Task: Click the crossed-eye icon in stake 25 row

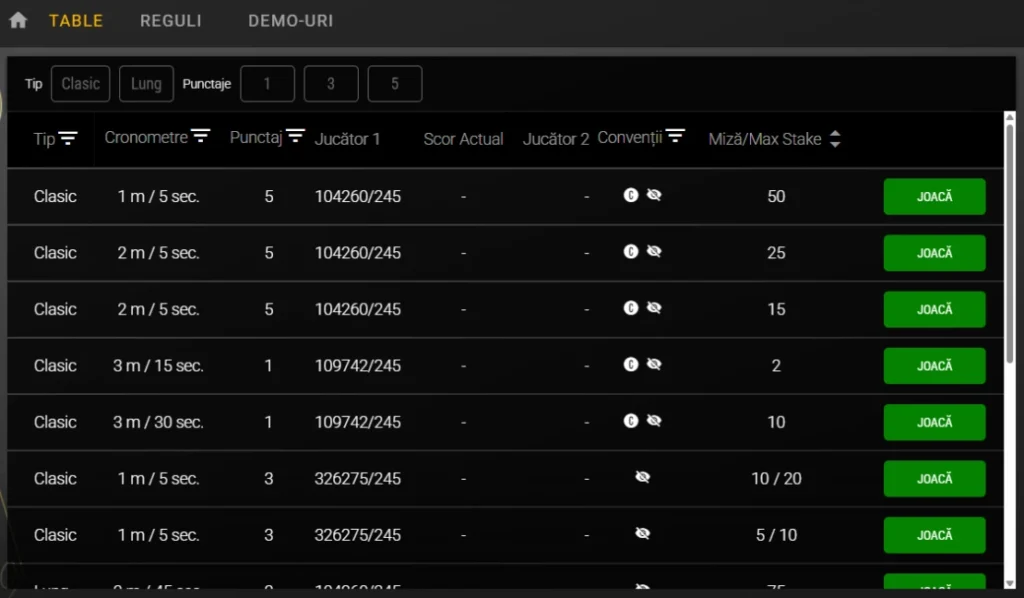Action: coord(654,251)
